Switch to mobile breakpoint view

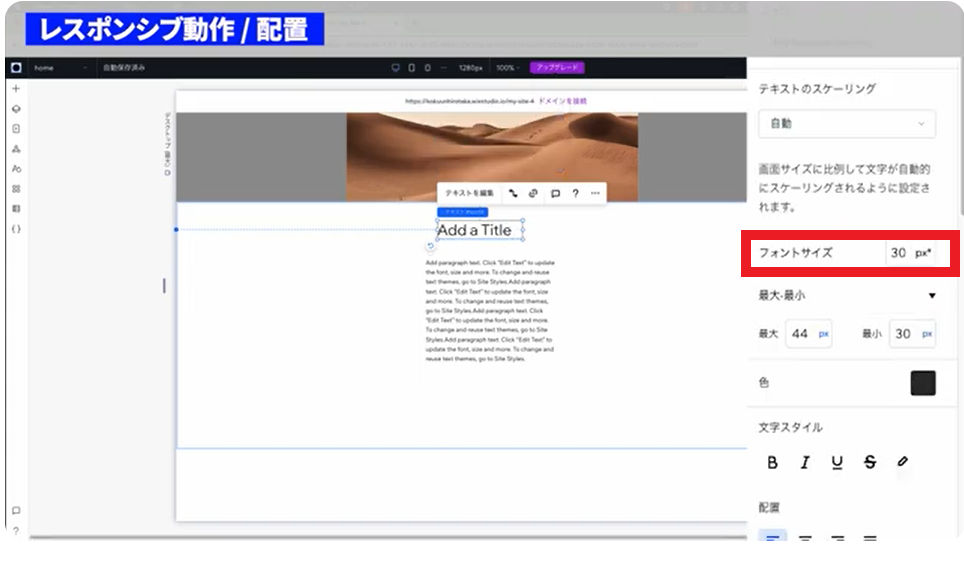pos(427,68)
